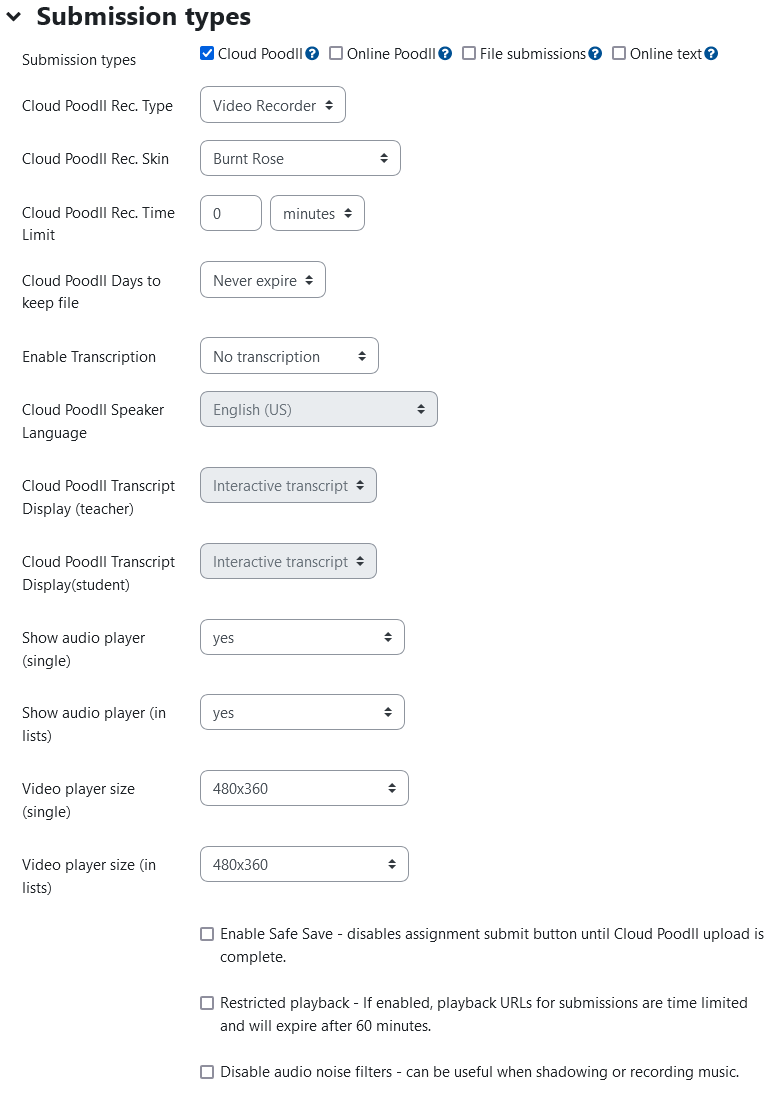This screenshot has height=1094, width=776.
Task: Open Show audio player (single) dropdown
Action: 302,636
